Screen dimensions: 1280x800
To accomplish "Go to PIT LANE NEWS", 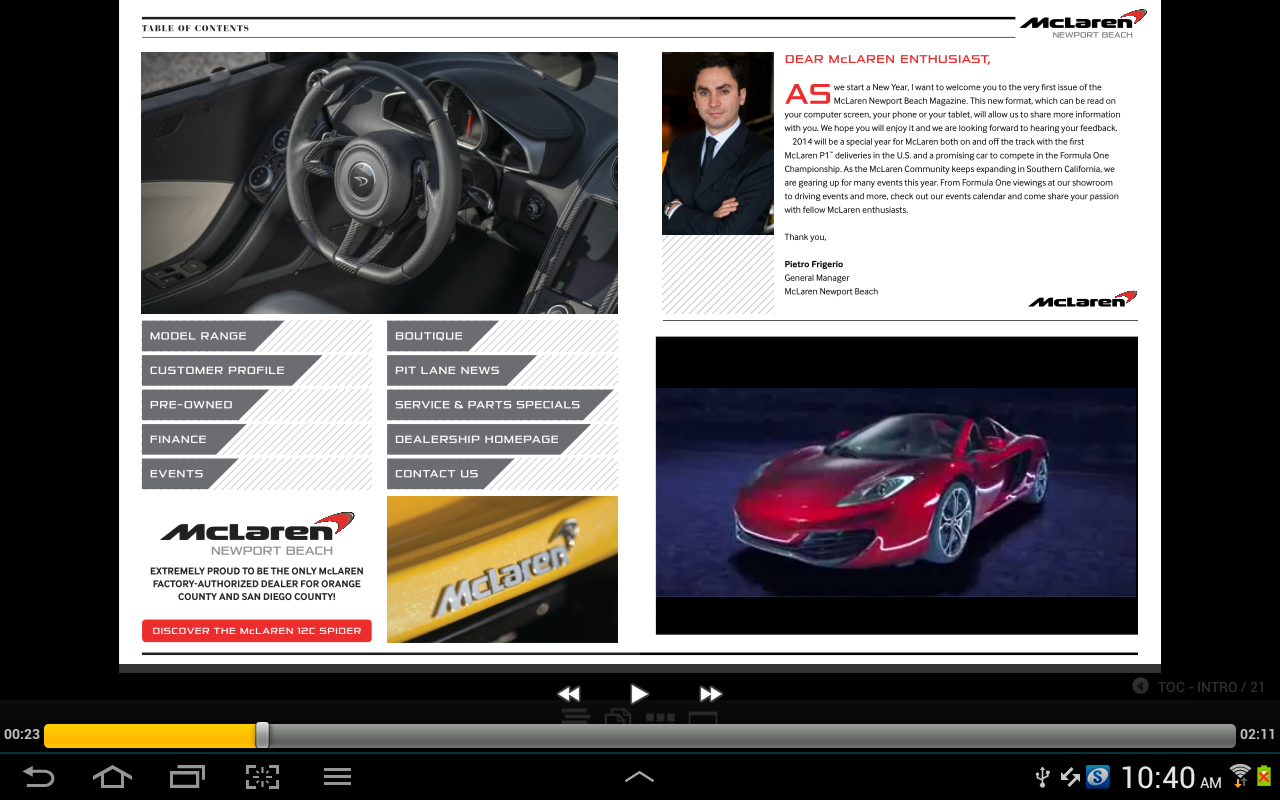I will point(462,370).
